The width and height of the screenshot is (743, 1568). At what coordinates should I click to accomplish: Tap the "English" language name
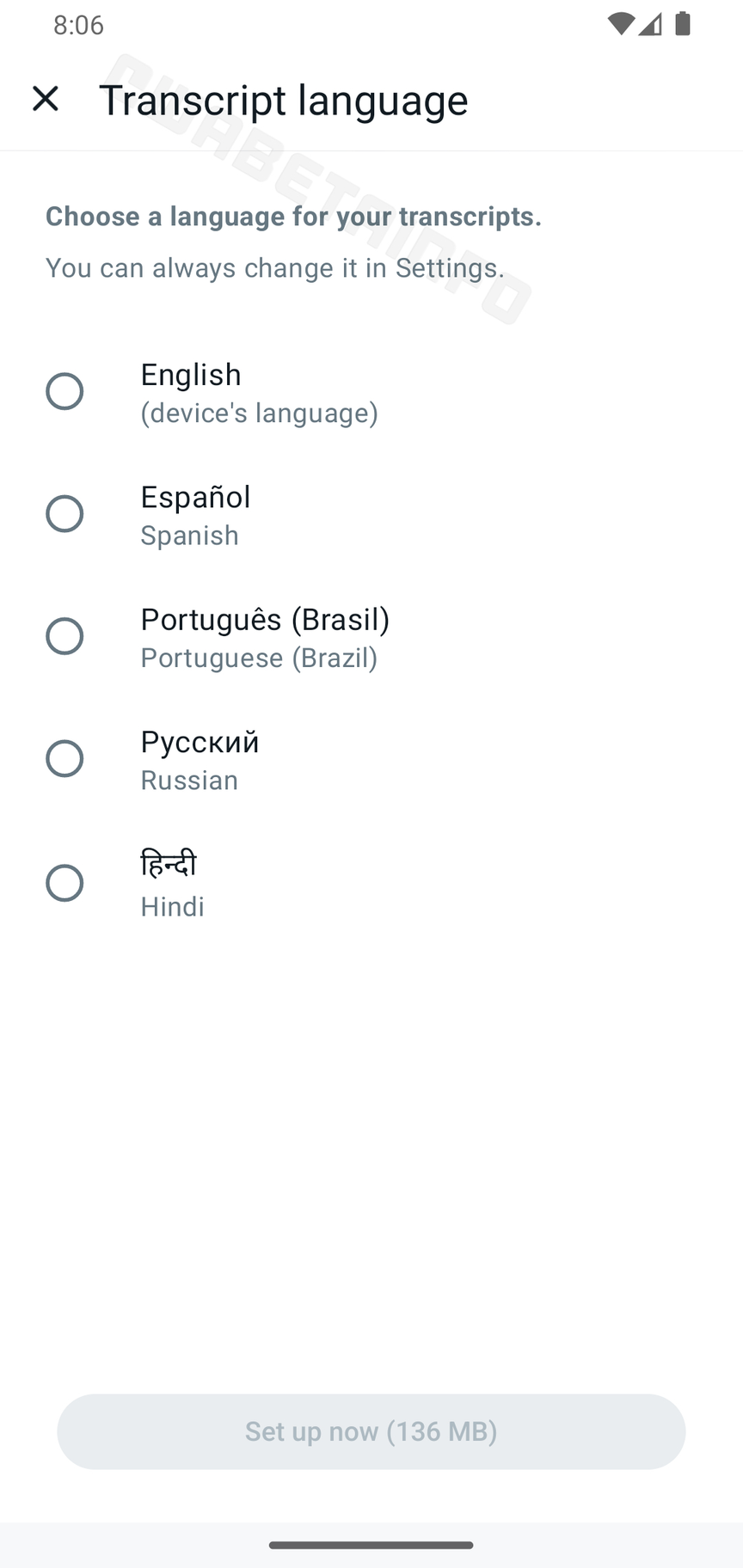coord(191,375)
